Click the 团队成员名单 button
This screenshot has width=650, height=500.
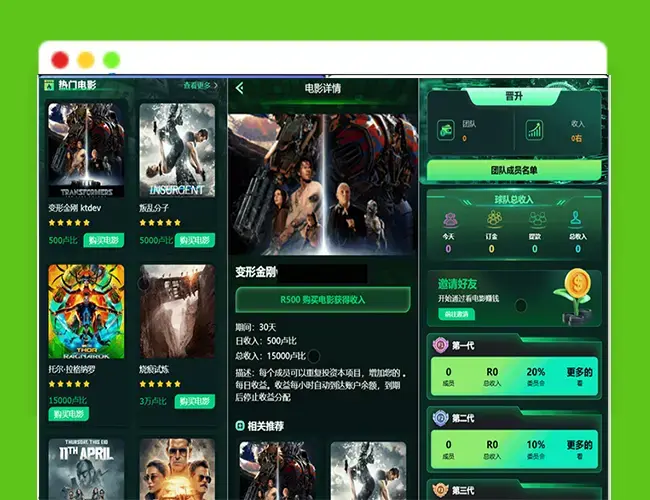pos(514,170)
